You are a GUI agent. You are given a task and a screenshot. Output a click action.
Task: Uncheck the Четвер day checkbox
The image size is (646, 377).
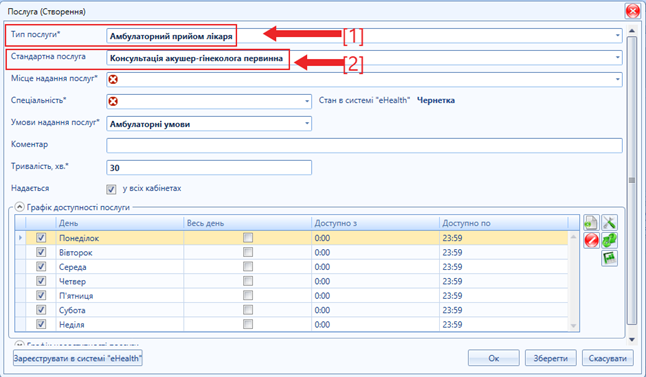(x=41, y=281)
